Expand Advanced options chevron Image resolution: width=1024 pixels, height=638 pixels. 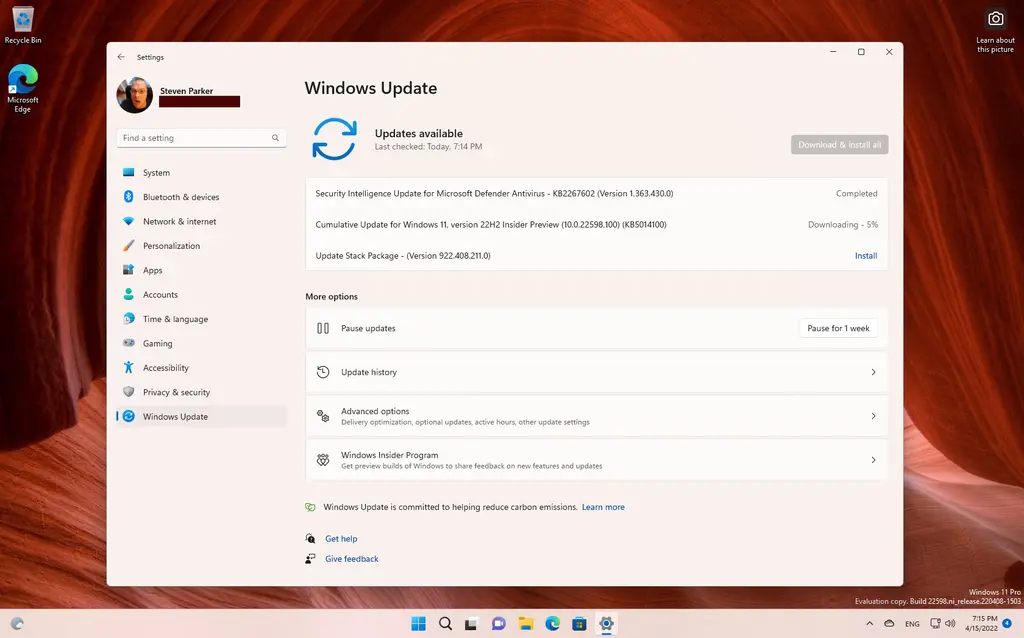(x=873, y=416)
